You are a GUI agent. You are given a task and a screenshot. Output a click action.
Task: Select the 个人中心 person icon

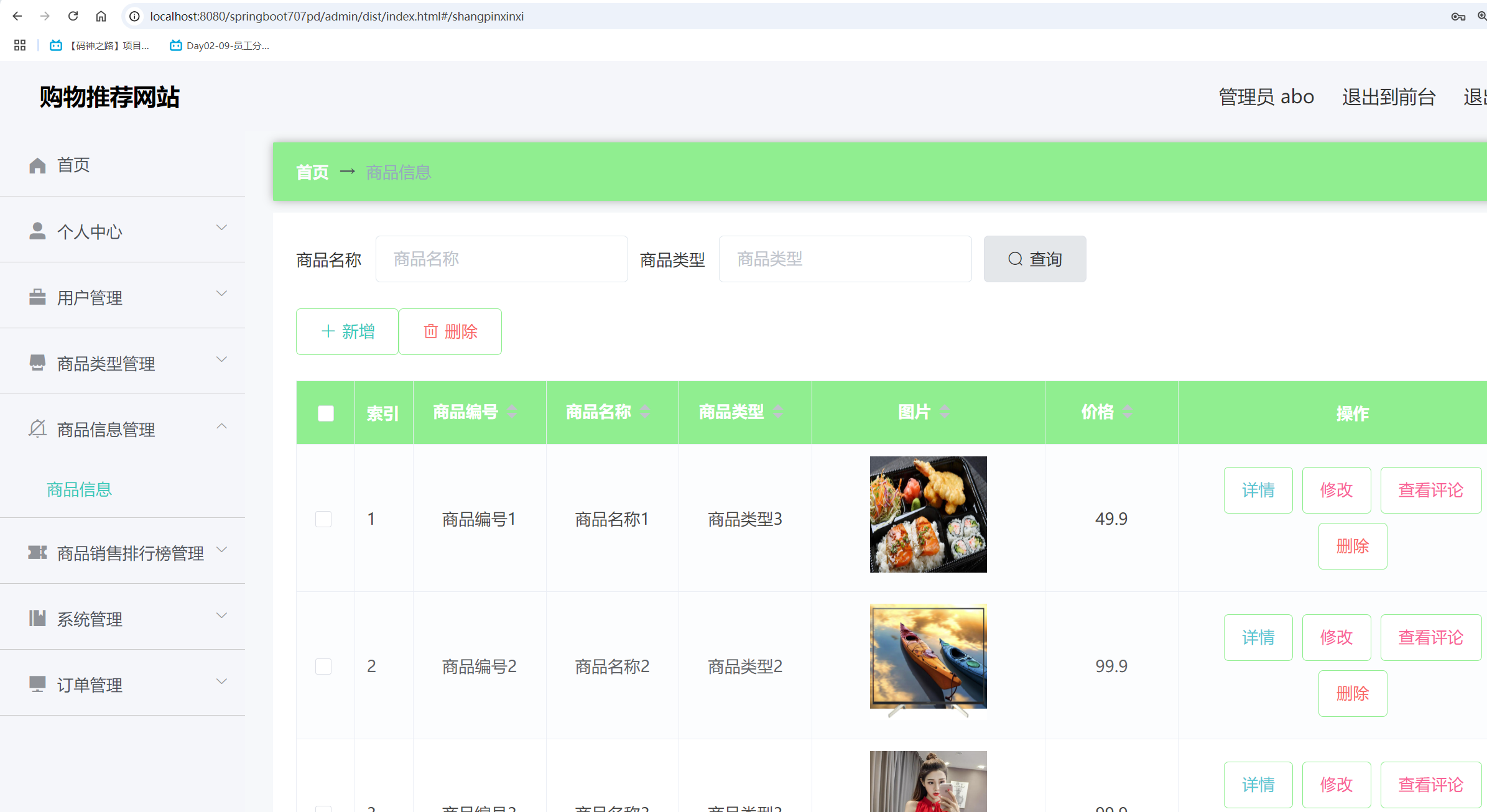[37, 231]
